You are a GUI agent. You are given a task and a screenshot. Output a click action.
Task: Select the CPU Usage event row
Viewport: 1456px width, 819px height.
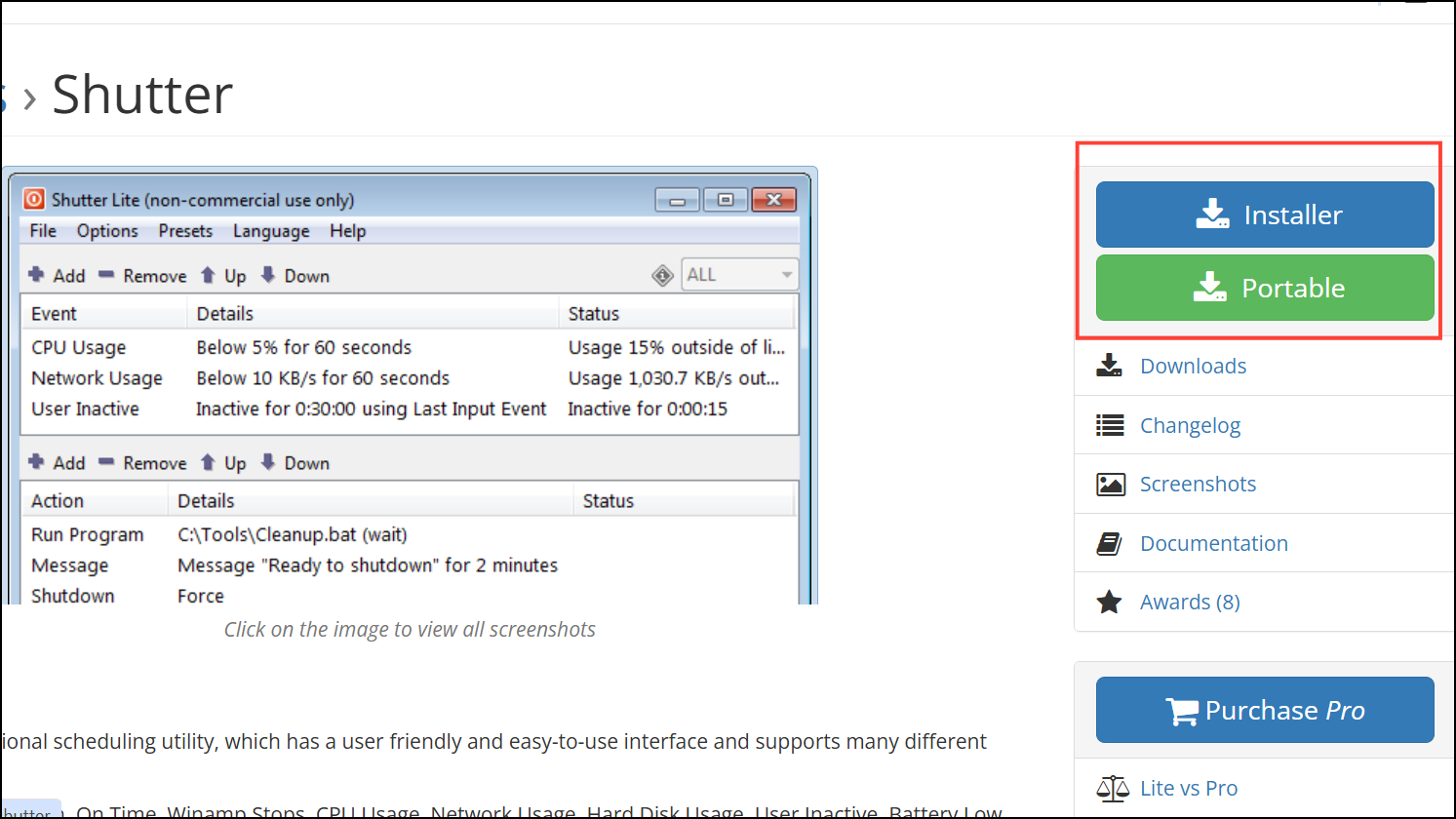(x=409, y=347)
